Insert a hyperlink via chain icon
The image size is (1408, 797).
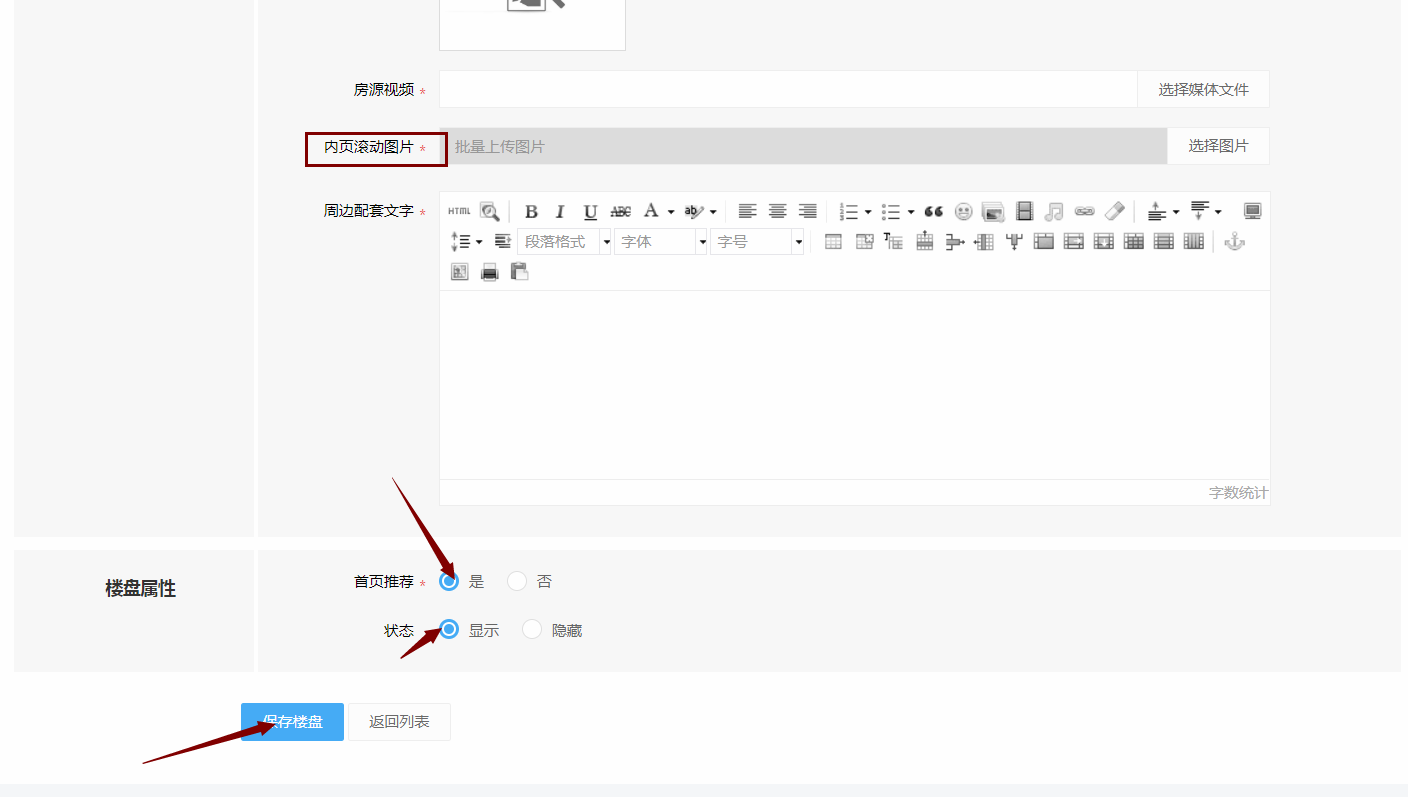pos(1084,211)
